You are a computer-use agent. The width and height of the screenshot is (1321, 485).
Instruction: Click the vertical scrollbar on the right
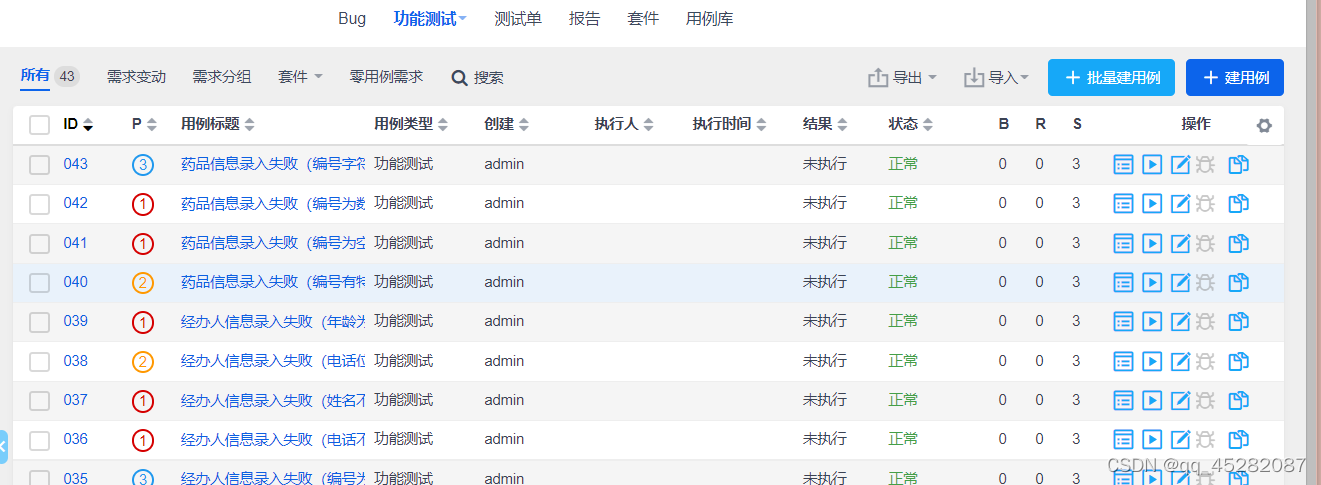[1314, 242]
